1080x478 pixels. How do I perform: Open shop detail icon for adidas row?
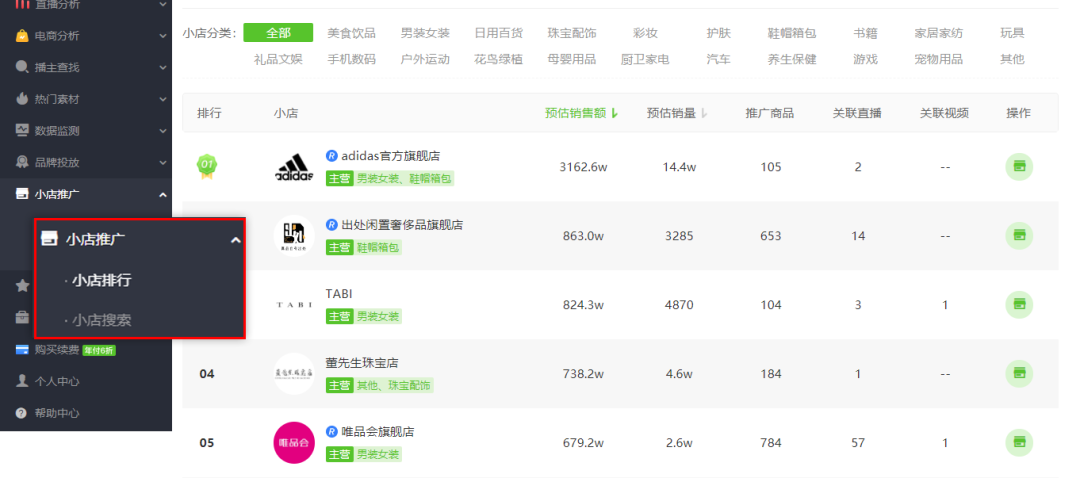point(1019,167)
